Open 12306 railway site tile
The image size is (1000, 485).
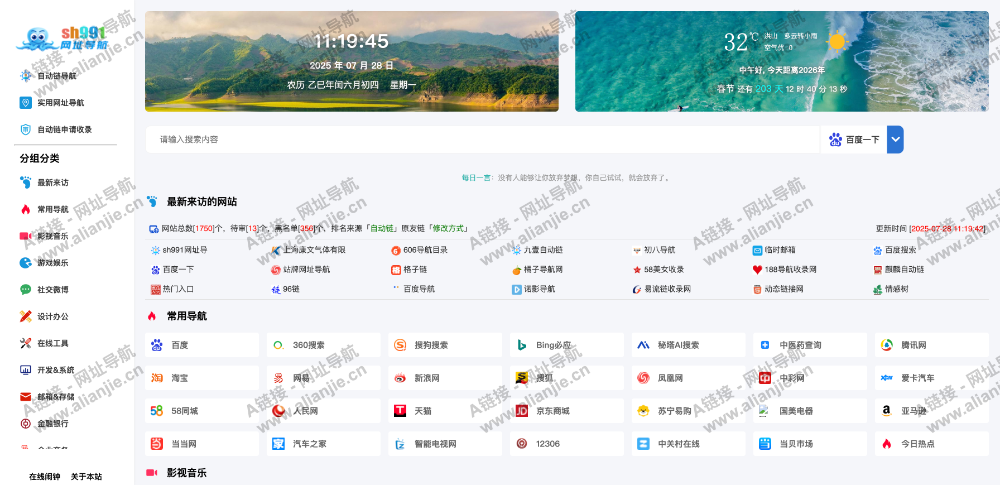point(566,443)
